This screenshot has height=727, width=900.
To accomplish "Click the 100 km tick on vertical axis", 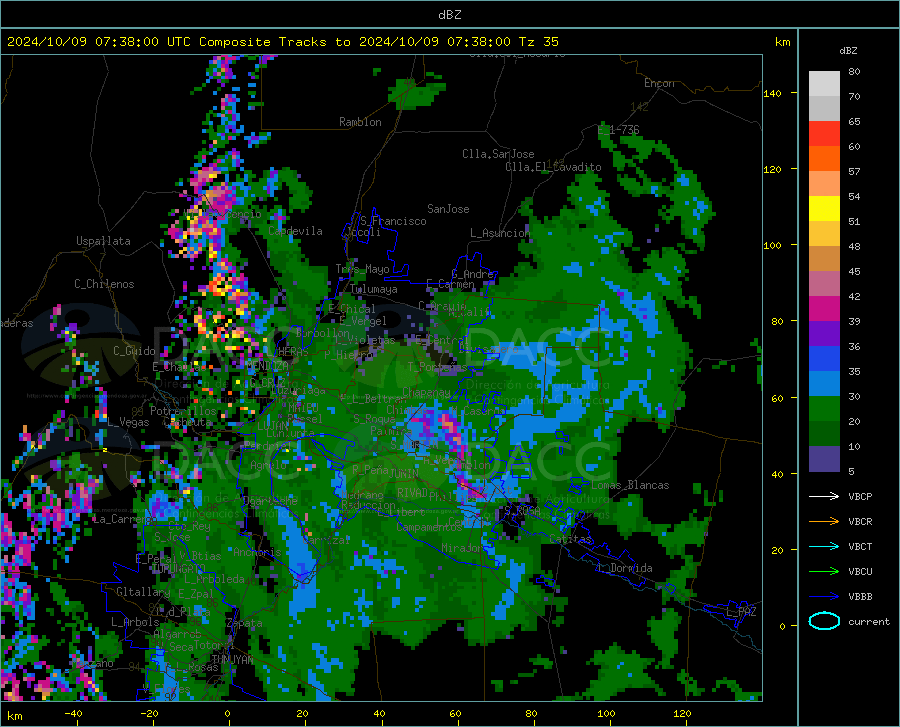I will coord(773,245).
